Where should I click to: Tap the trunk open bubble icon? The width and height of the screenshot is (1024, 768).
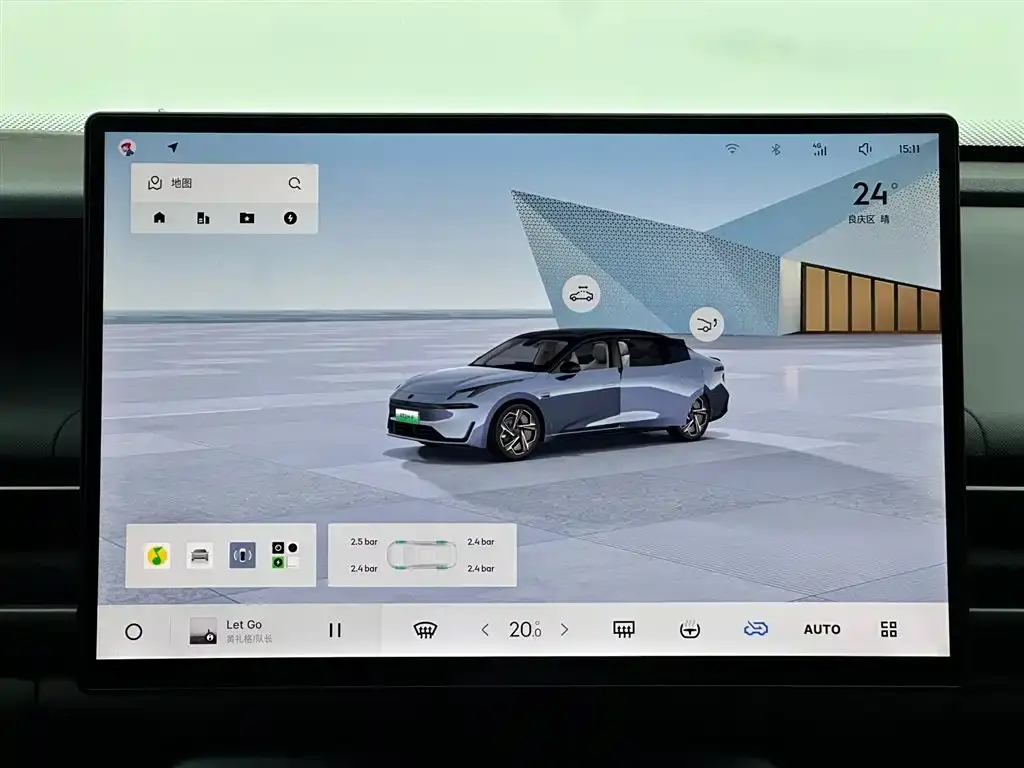coord(706,323)
